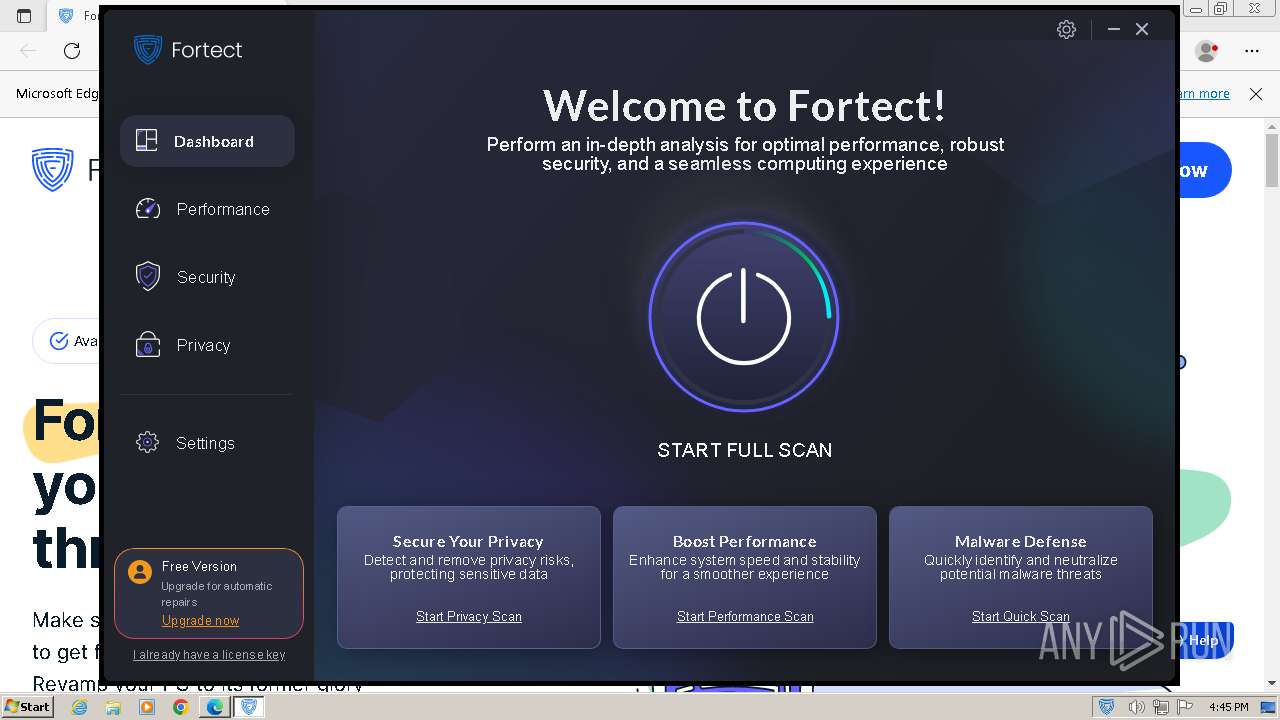The height and width of the screenshot is (720, 1280).
Task: Start Privacy Scan link
Action: [x=469, y=617]
